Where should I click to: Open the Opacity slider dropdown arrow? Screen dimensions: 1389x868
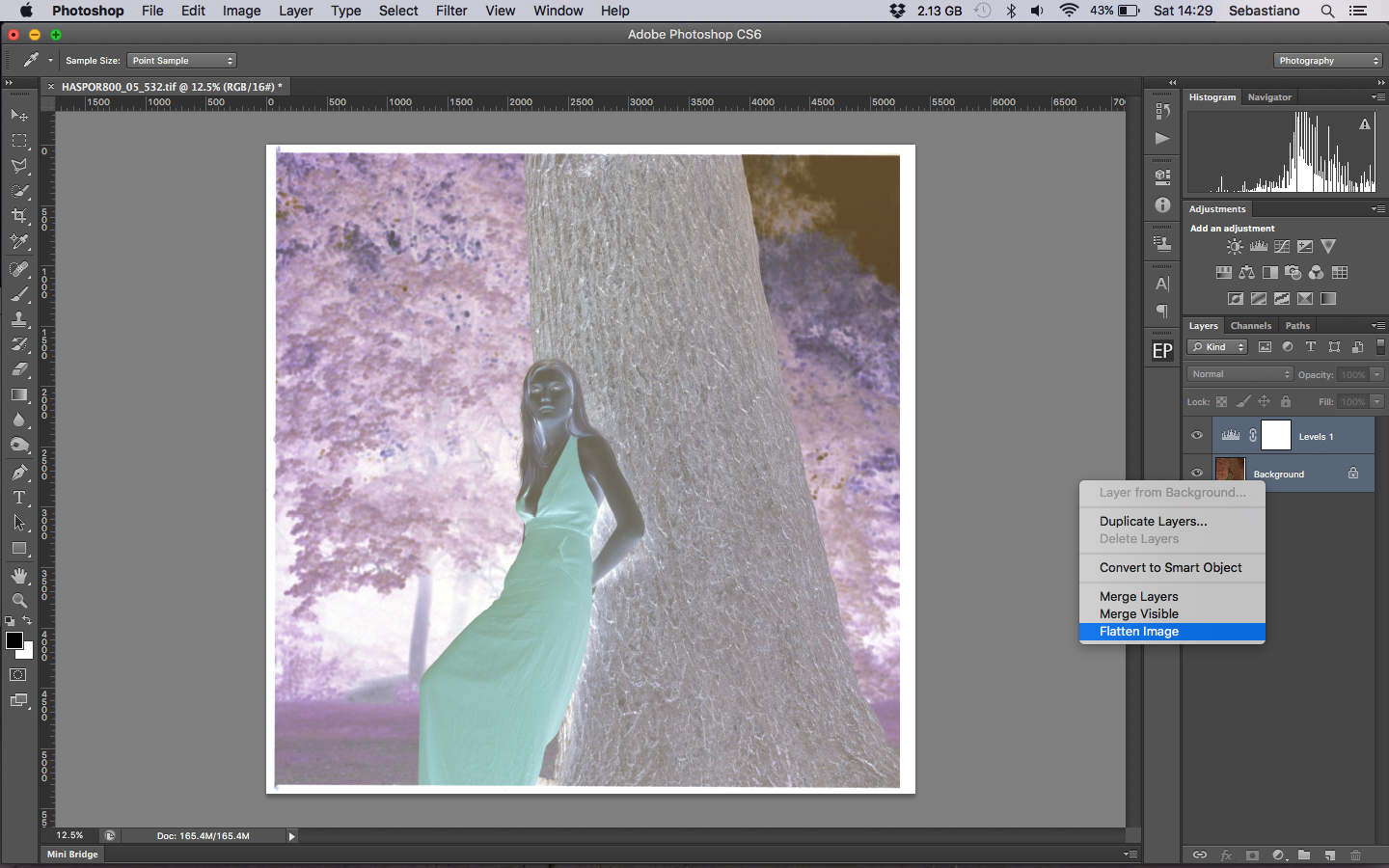pyautogui.click(x=1377, y=374)
